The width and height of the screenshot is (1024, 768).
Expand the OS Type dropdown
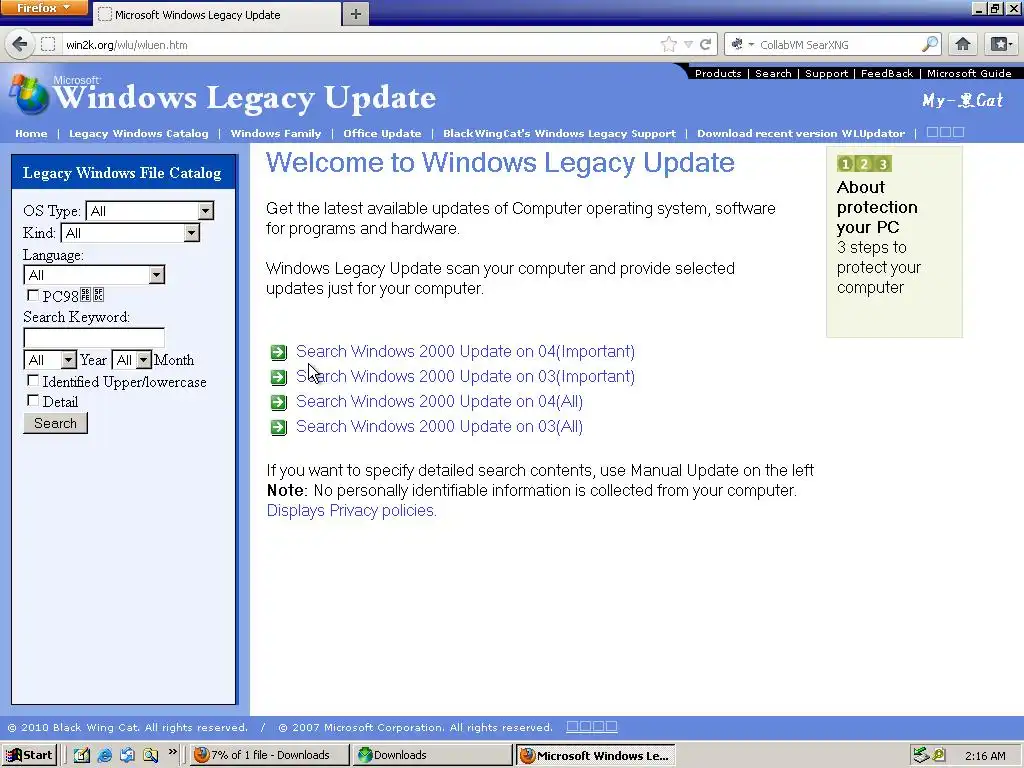(150, 210)
